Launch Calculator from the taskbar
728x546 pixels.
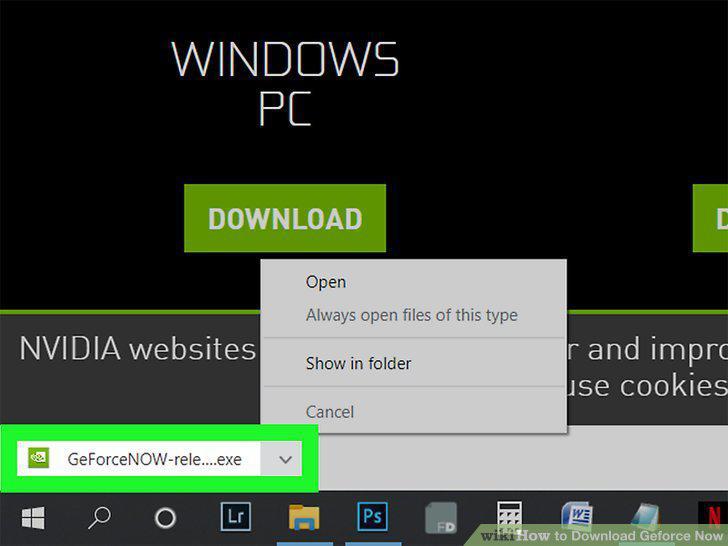[509, 515]
